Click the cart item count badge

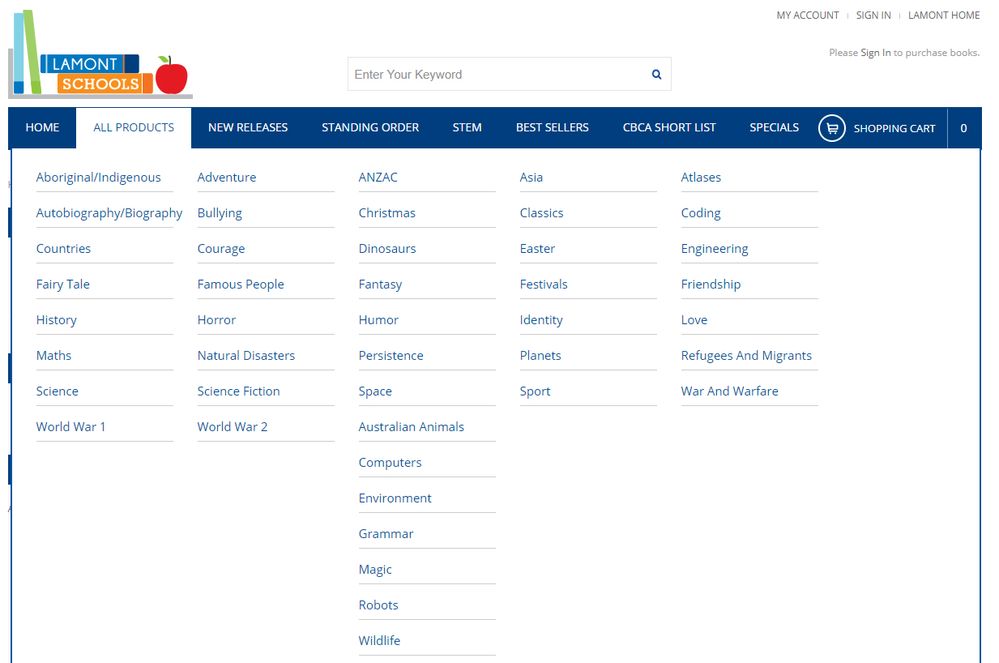963,128
